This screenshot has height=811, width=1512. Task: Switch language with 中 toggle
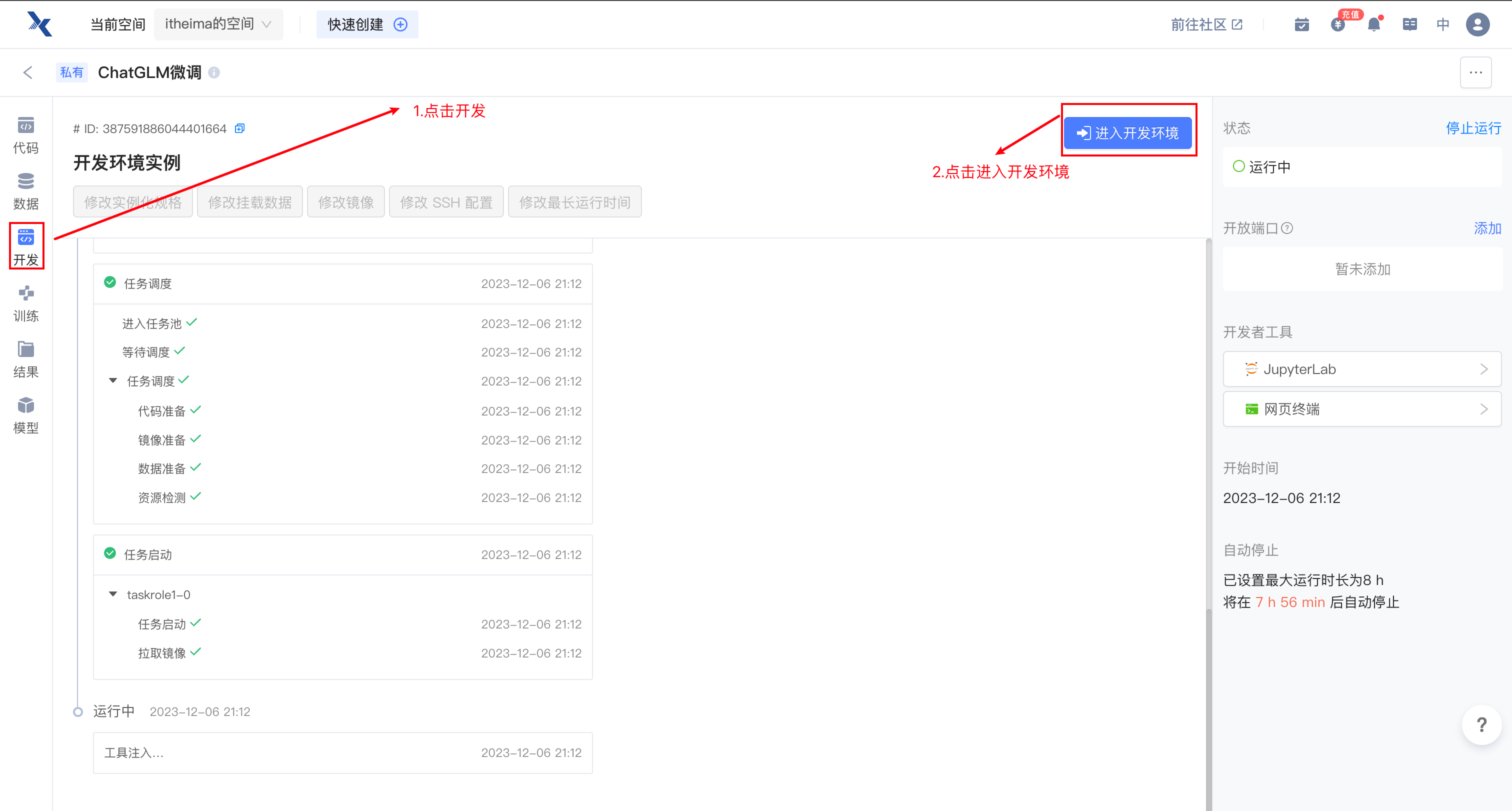1442,24
